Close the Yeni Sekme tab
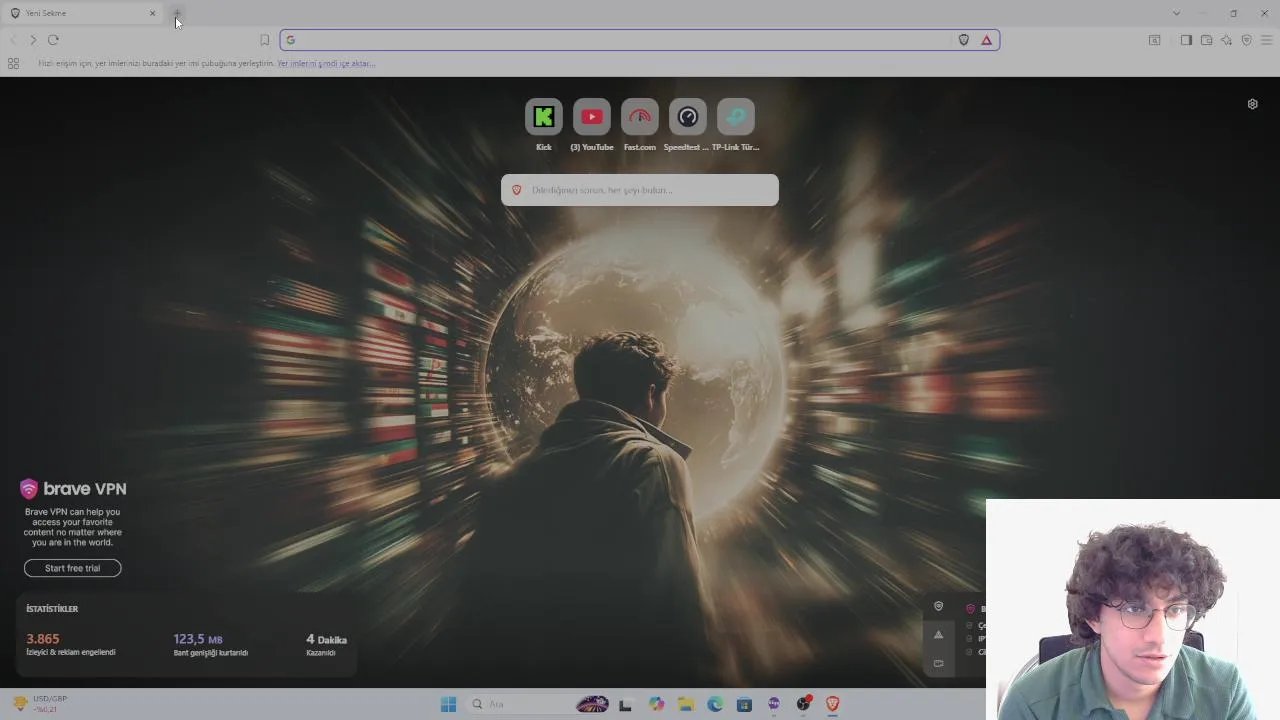The image size is (1280, 720). coord(152,13)
